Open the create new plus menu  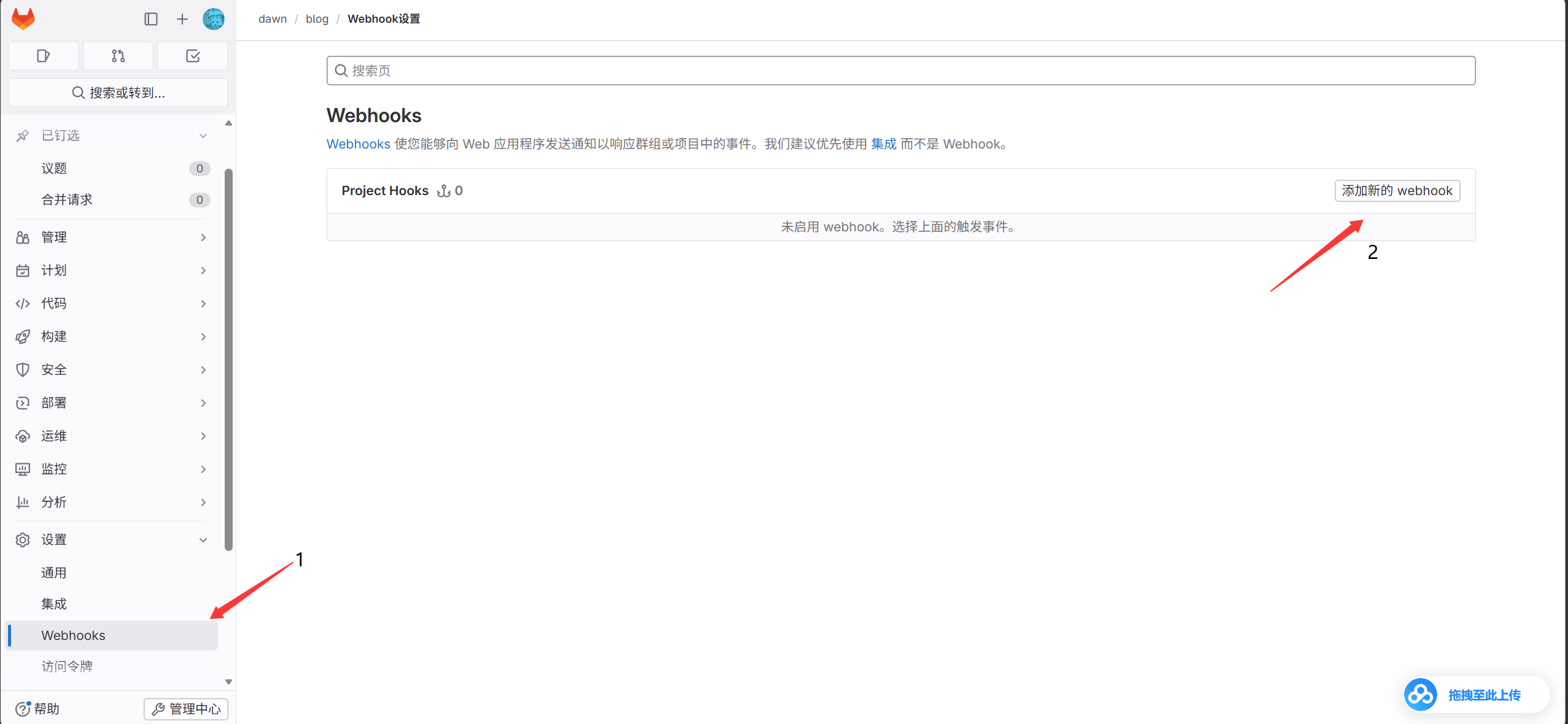(x=182, y=19)
